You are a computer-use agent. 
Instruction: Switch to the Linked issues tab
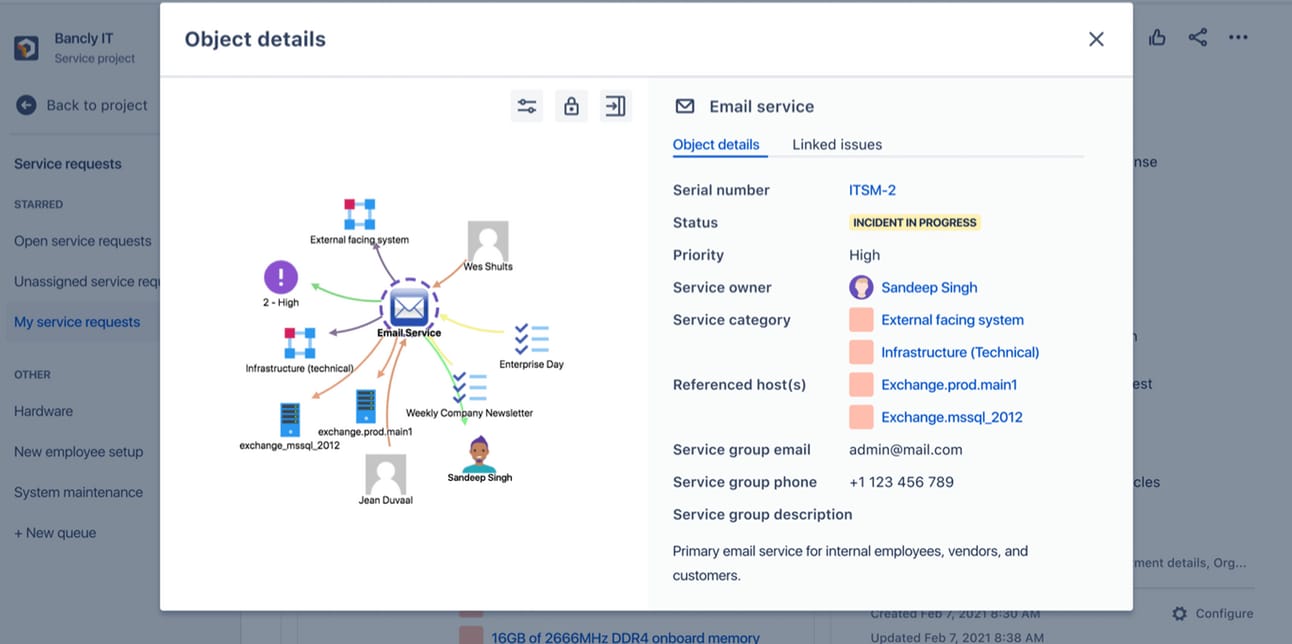pos(837,145)
